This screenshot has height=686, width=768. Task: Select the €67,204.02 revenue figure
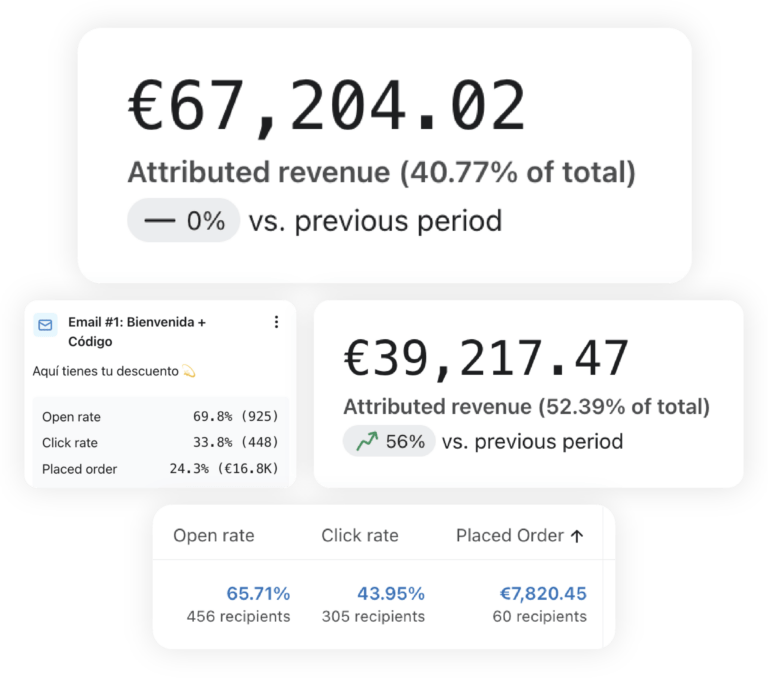(327, 107)
